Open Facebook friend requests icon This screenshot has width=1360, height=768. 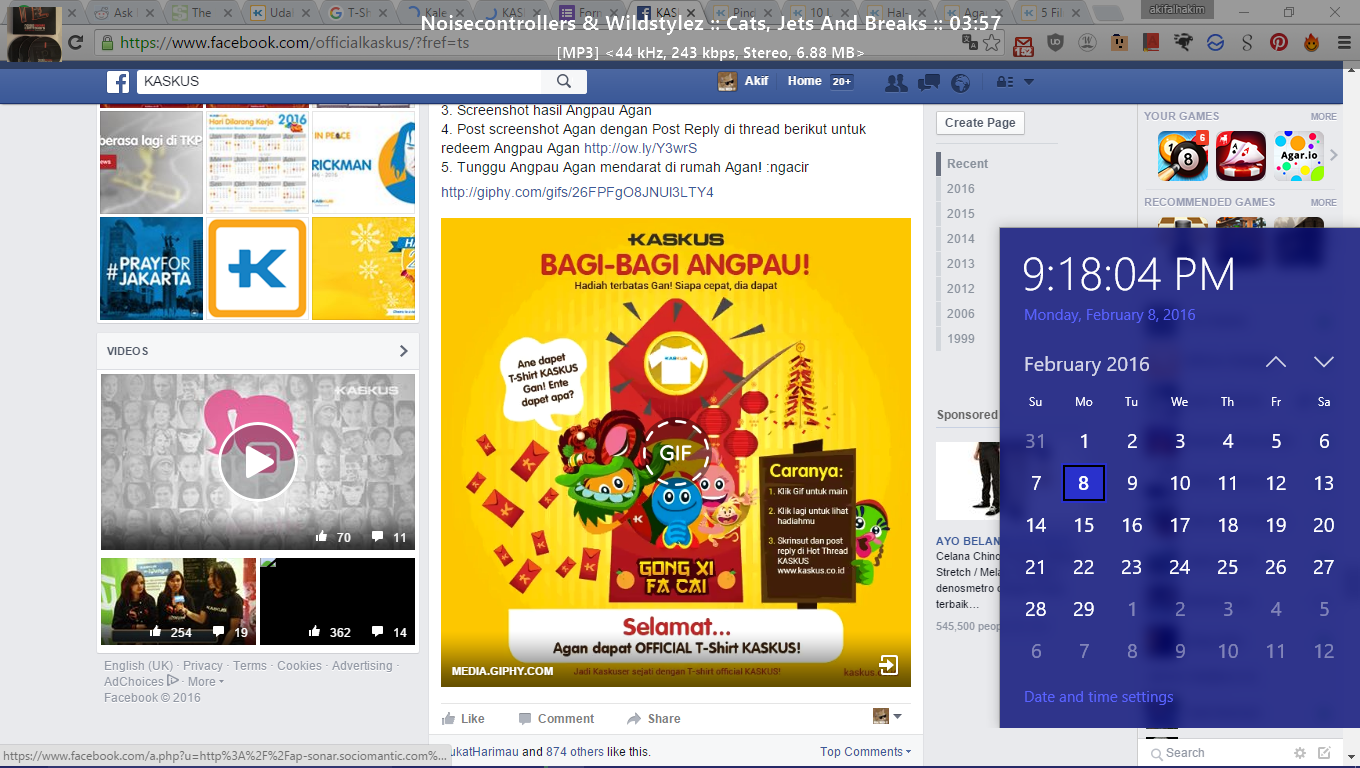(x=897, y=82)
